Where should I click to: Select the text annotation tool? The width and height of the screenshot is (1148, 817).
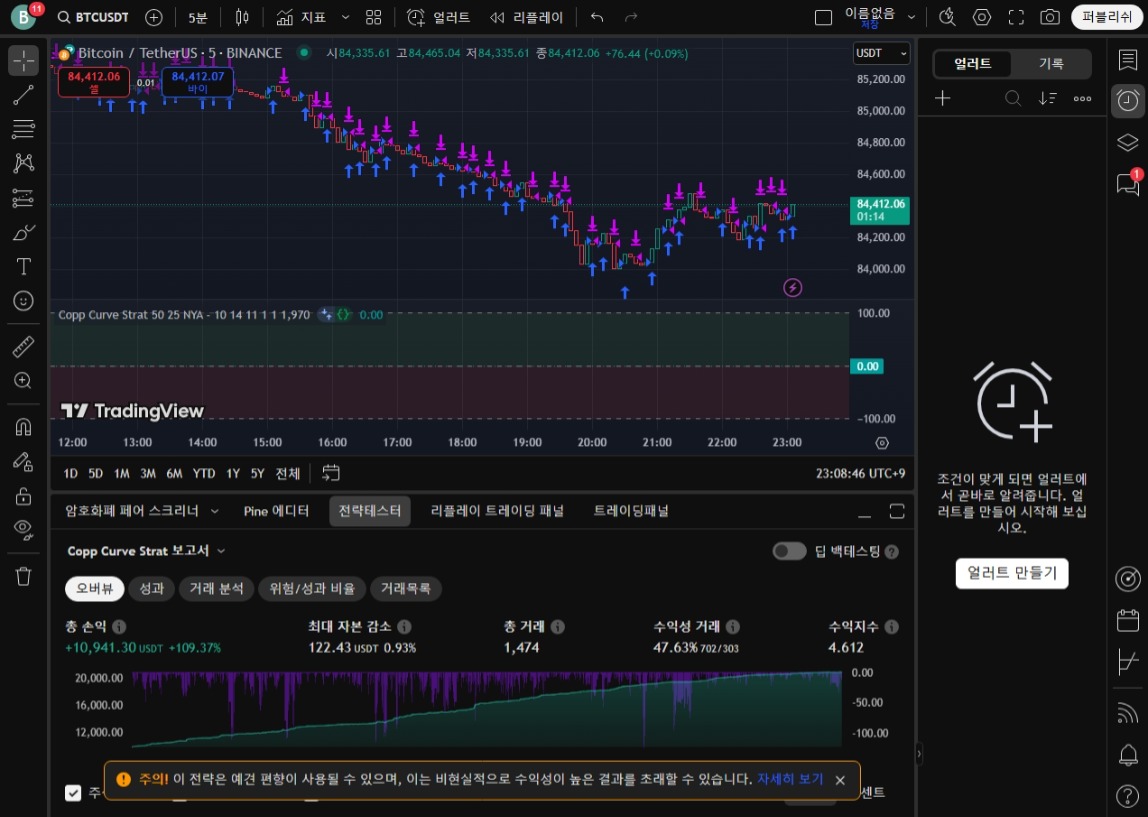pos(23,266)
